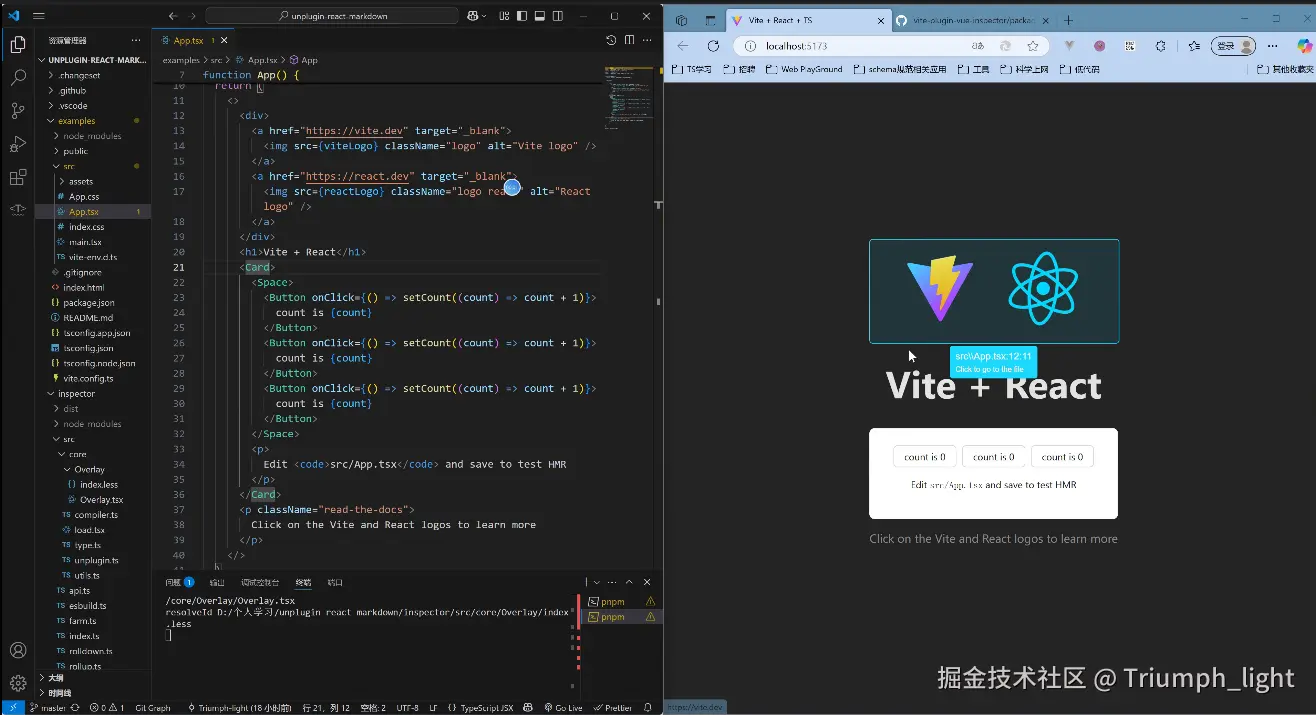Open the VS Code hamburger application menu
Viewport: 1316px width, 715px height.
coord(39,16)
